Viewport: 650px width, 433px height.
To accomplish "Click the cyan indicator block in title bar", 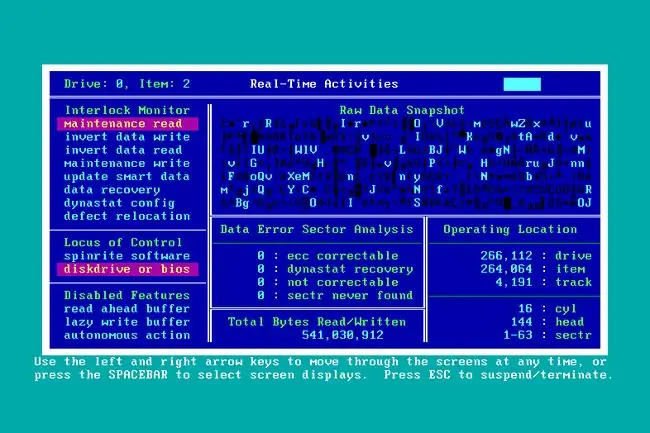I will tap(522, 84).
